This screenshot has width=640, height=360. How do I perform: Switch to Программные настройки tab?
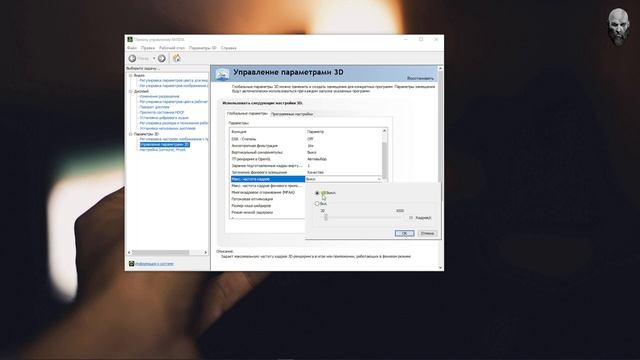292,114
